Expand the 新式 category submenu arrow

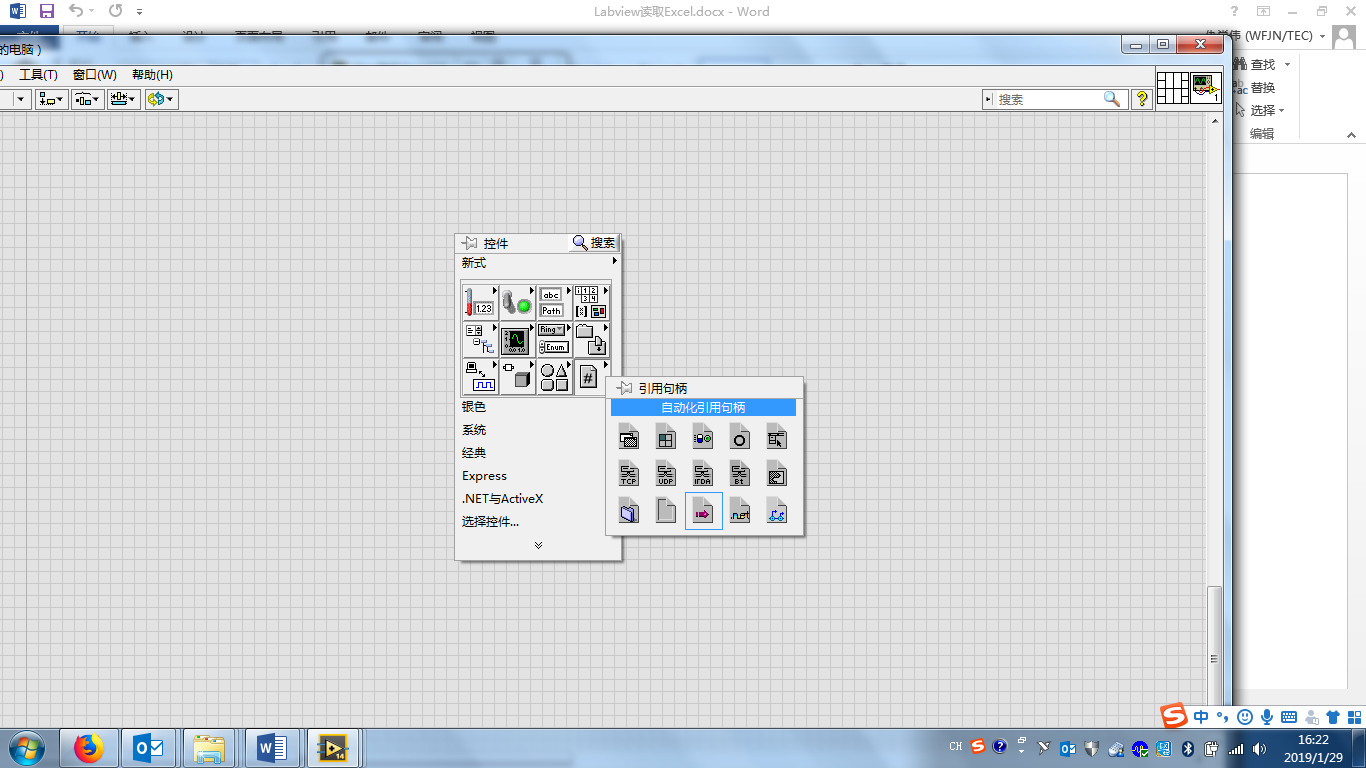[x=613, y=263]
